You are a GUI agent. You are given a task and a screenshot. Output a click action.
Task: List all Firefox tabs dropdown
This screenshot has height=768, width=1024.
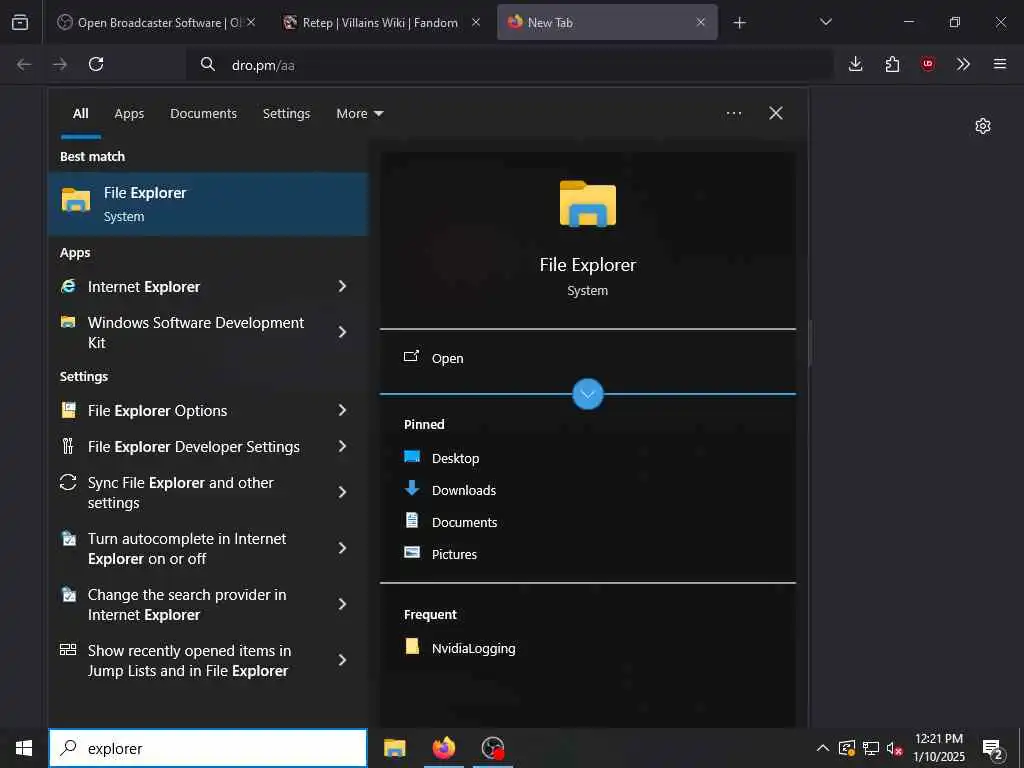825,23
